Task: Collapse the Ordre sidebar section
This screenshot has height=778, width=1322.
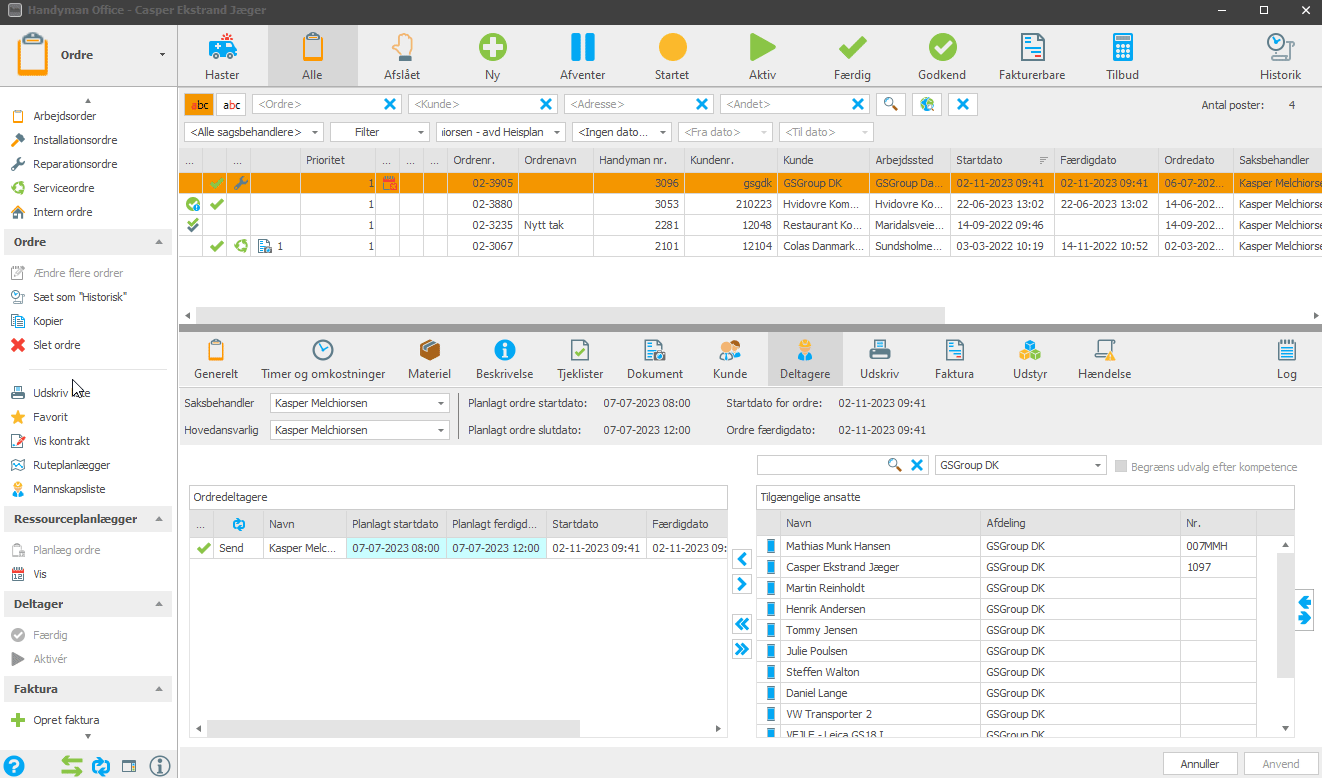Action: tap(159, 242)
